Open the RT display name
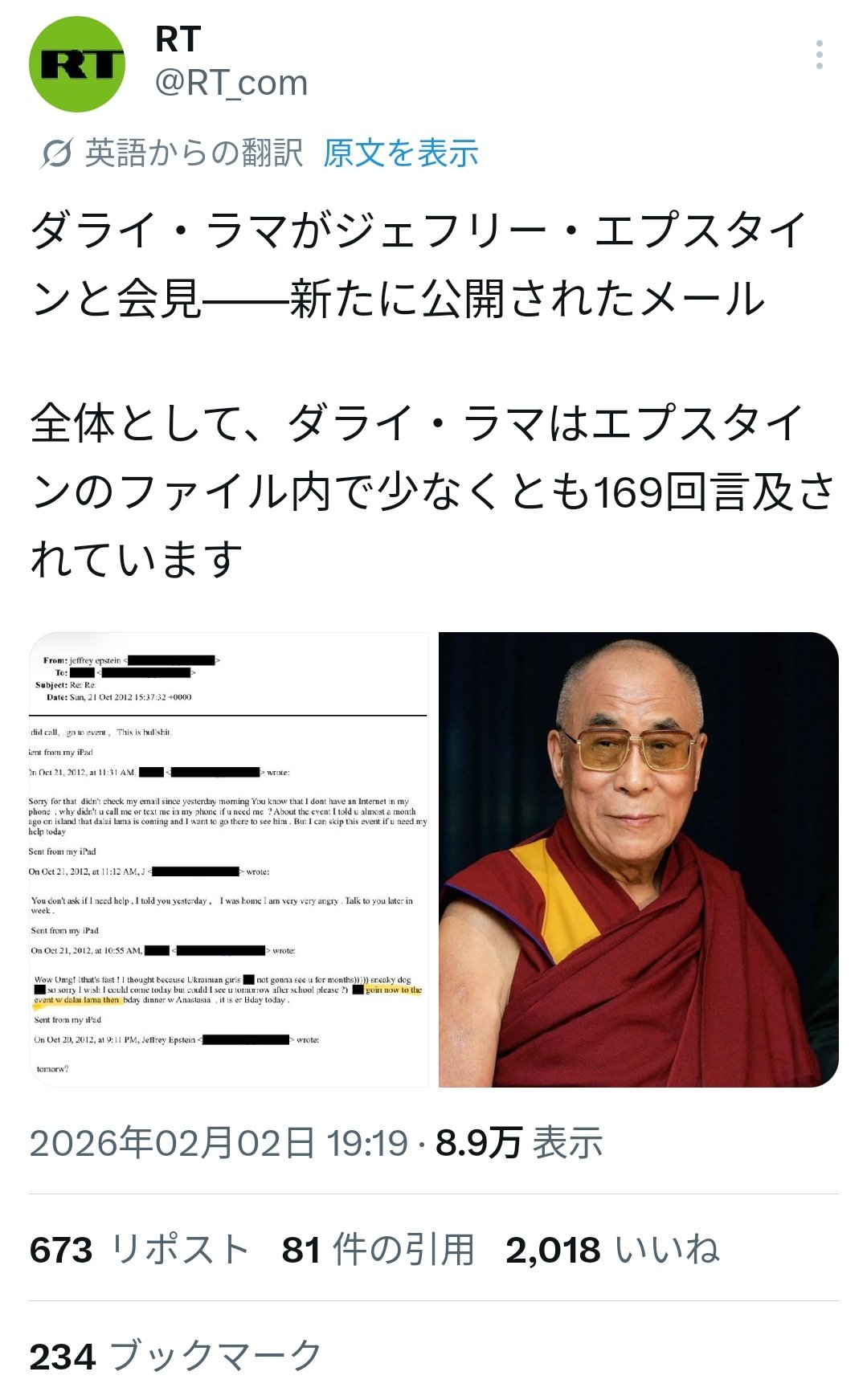Image resolution: width=867 pixels, height=1400 pixels. click(178, 39)
